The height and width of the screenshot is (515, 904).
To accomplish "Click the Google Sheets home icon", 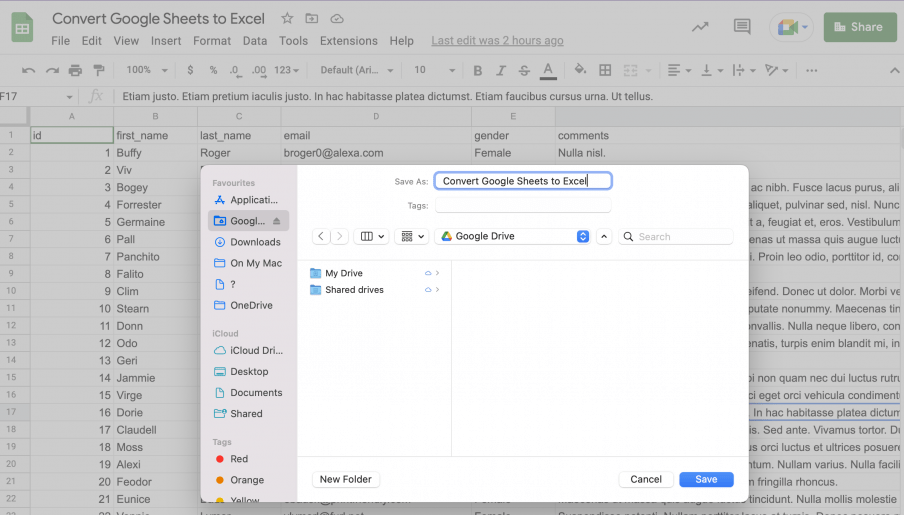I will [x=22, y=27].
